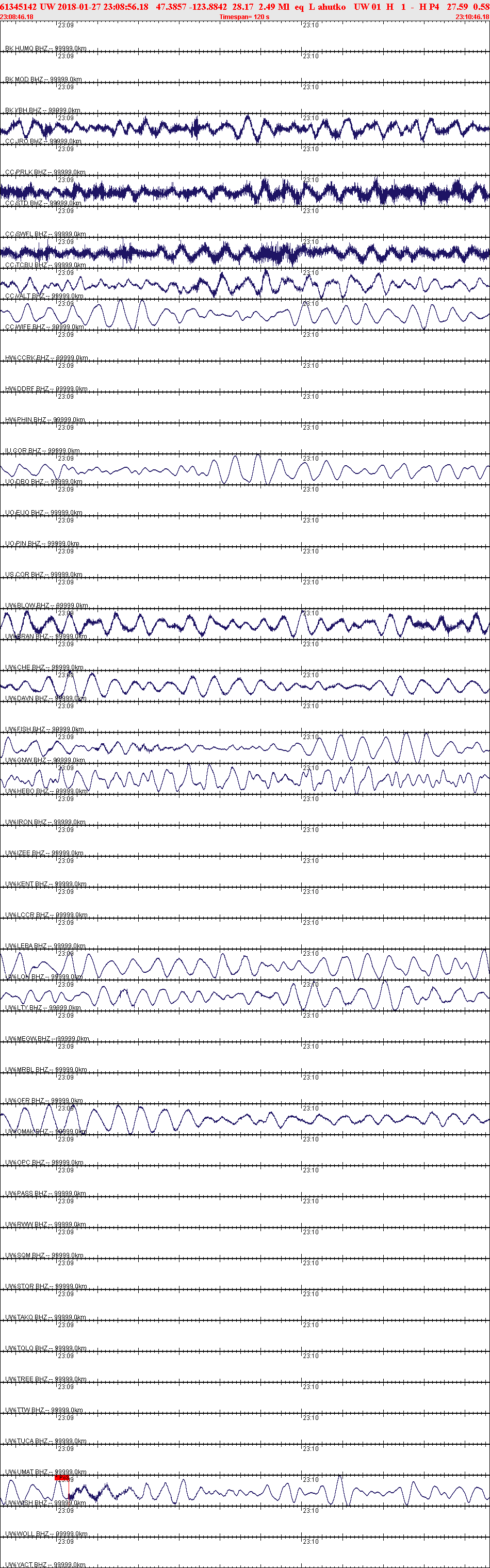Select the UW.SQM BHZ station label
490x1568 pixels.
tap(44, 1256)
